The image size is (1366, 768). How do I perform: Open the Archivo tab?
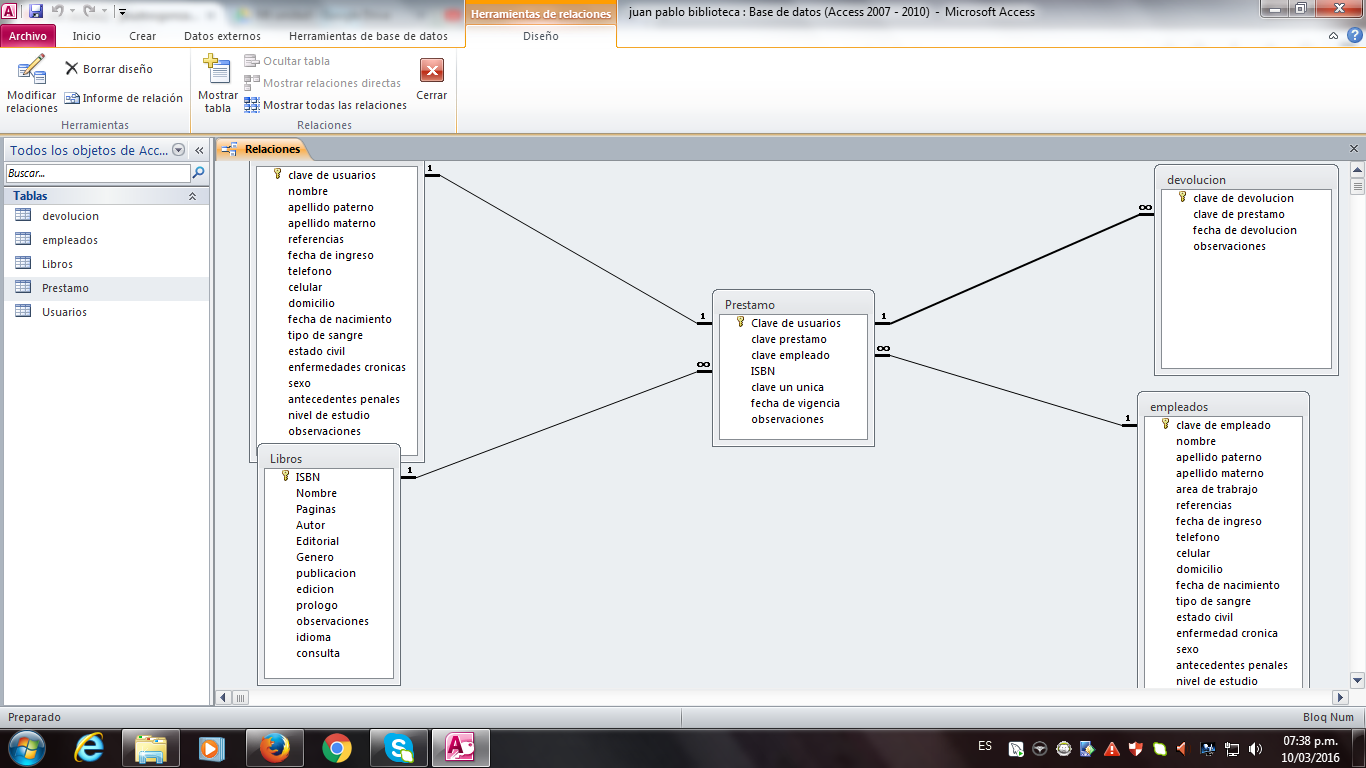[28, 36]
